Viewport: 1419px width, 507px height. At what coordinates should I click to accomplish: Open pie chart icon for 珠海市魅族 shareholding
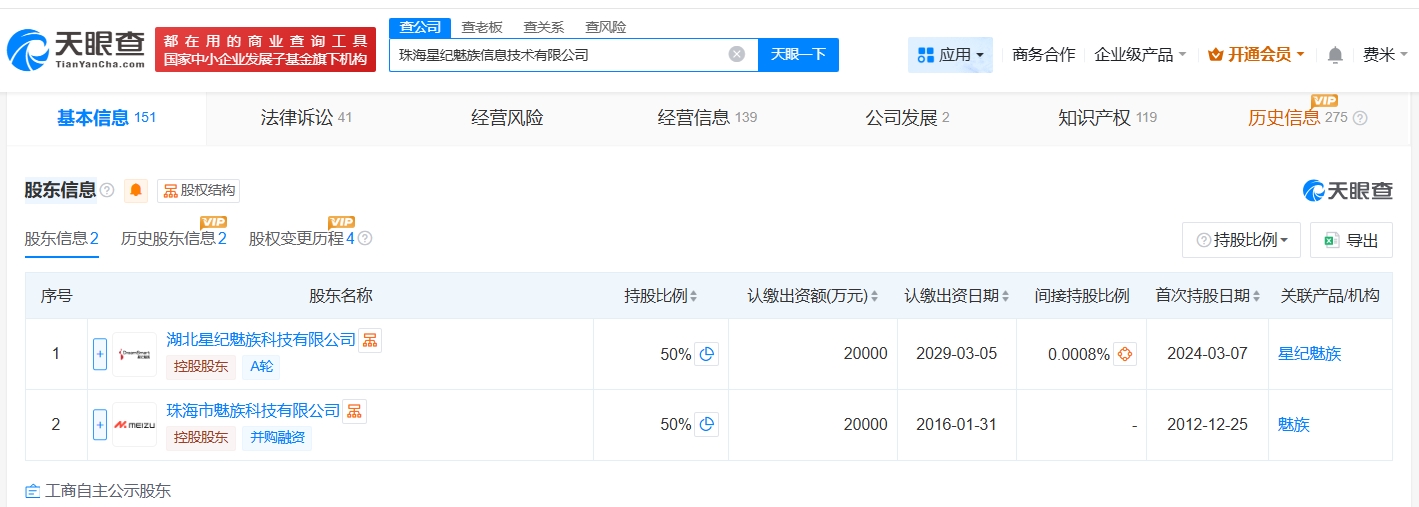point(707,424)
